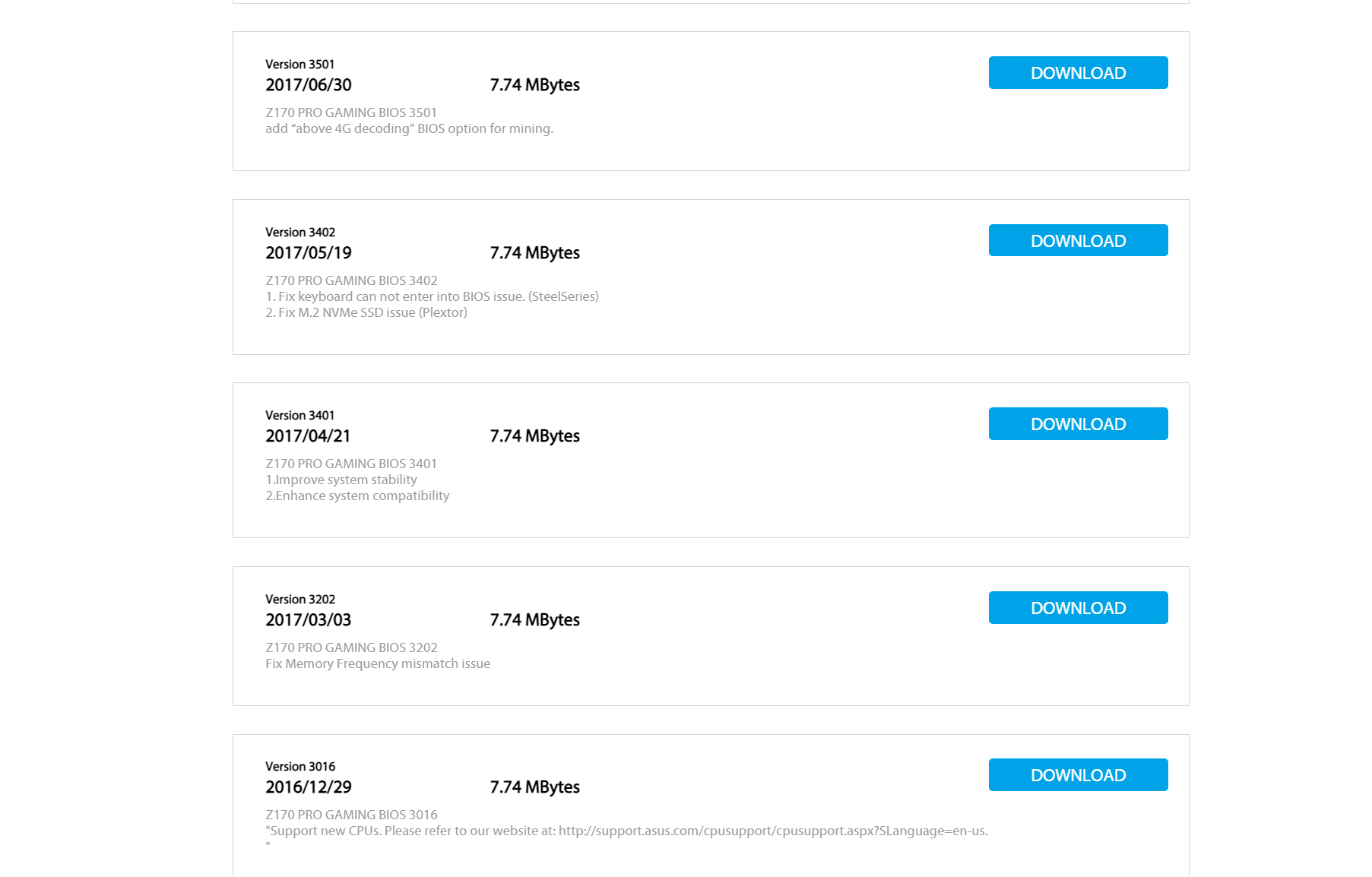The image size is (1372, 877).
Task: Download BIOS version 3402
Action: point(1078,241)
